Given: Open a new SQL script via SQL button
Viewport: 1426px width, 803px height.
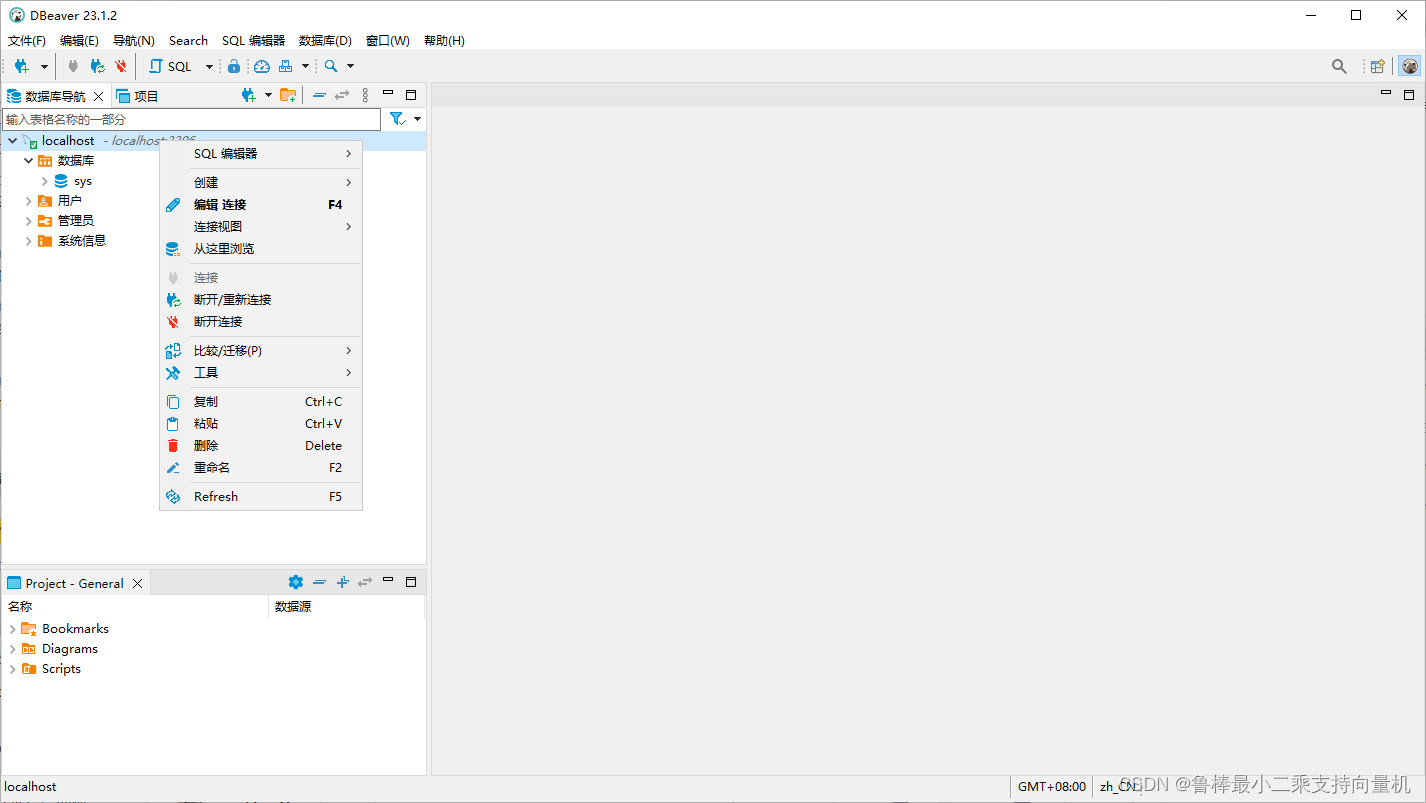Looking at the screenshot, I should click(x=170, y=66).
